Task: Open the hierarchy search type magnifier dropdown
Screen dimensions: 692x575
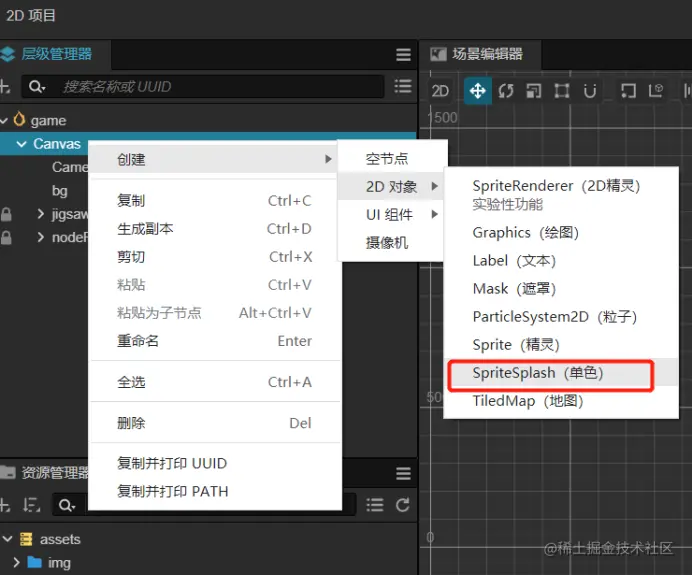Action: 37,86
